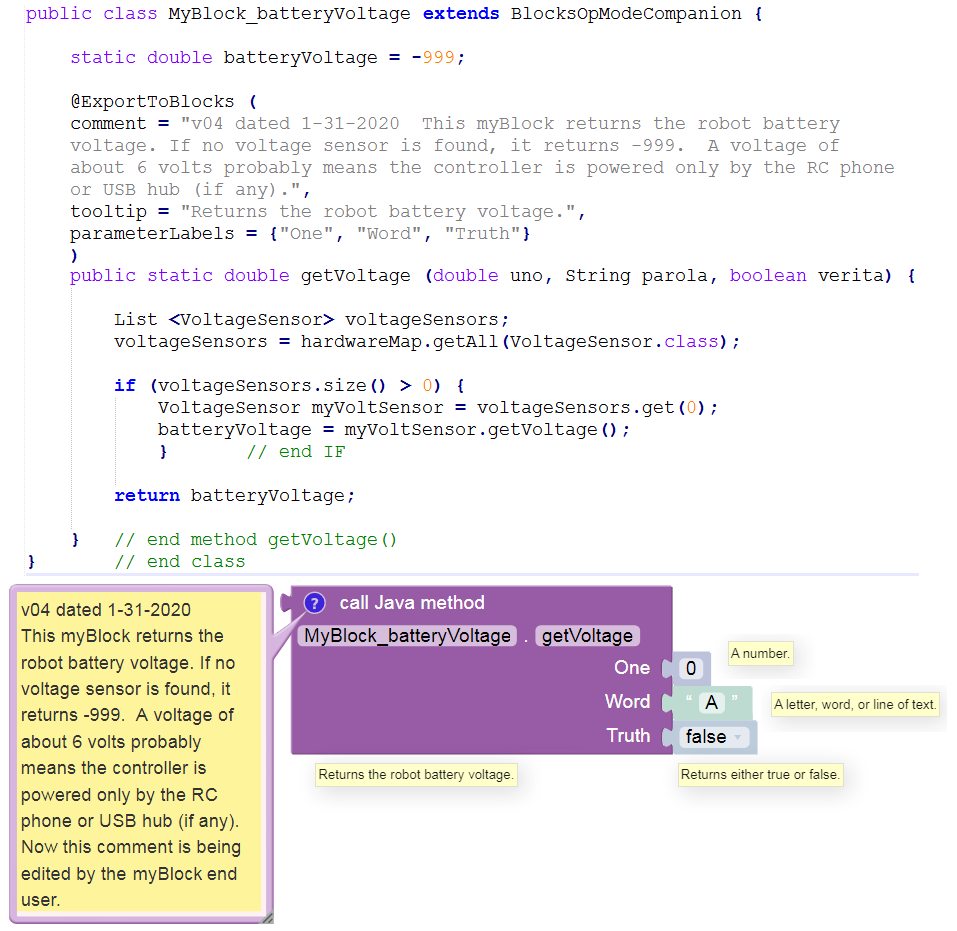Screen dimensions: 957x931
Task: Click the @ExportToBlocks annotation in code
Action: (152, 101)
